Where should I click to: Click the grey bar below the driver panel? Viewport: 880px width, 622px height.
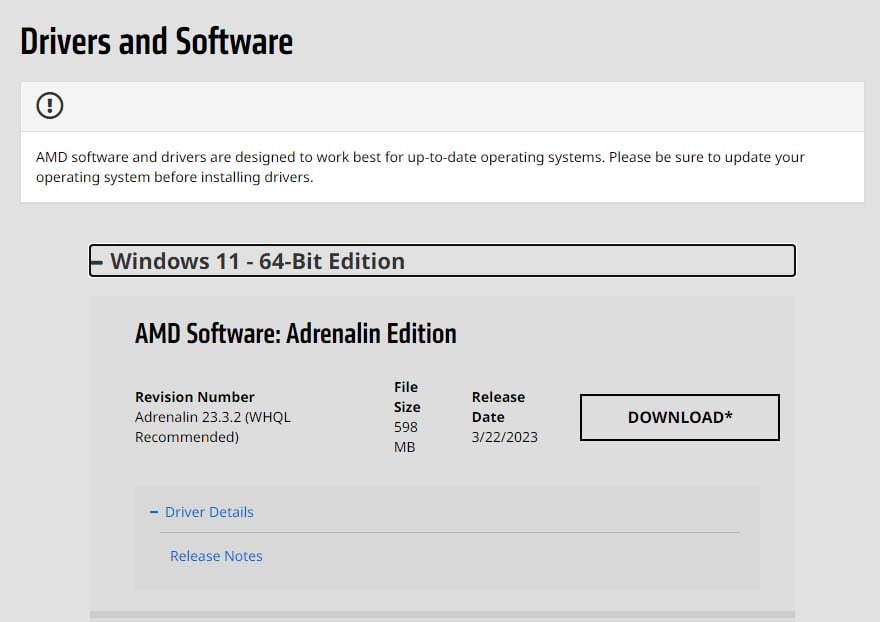click(x=442, y=614)
